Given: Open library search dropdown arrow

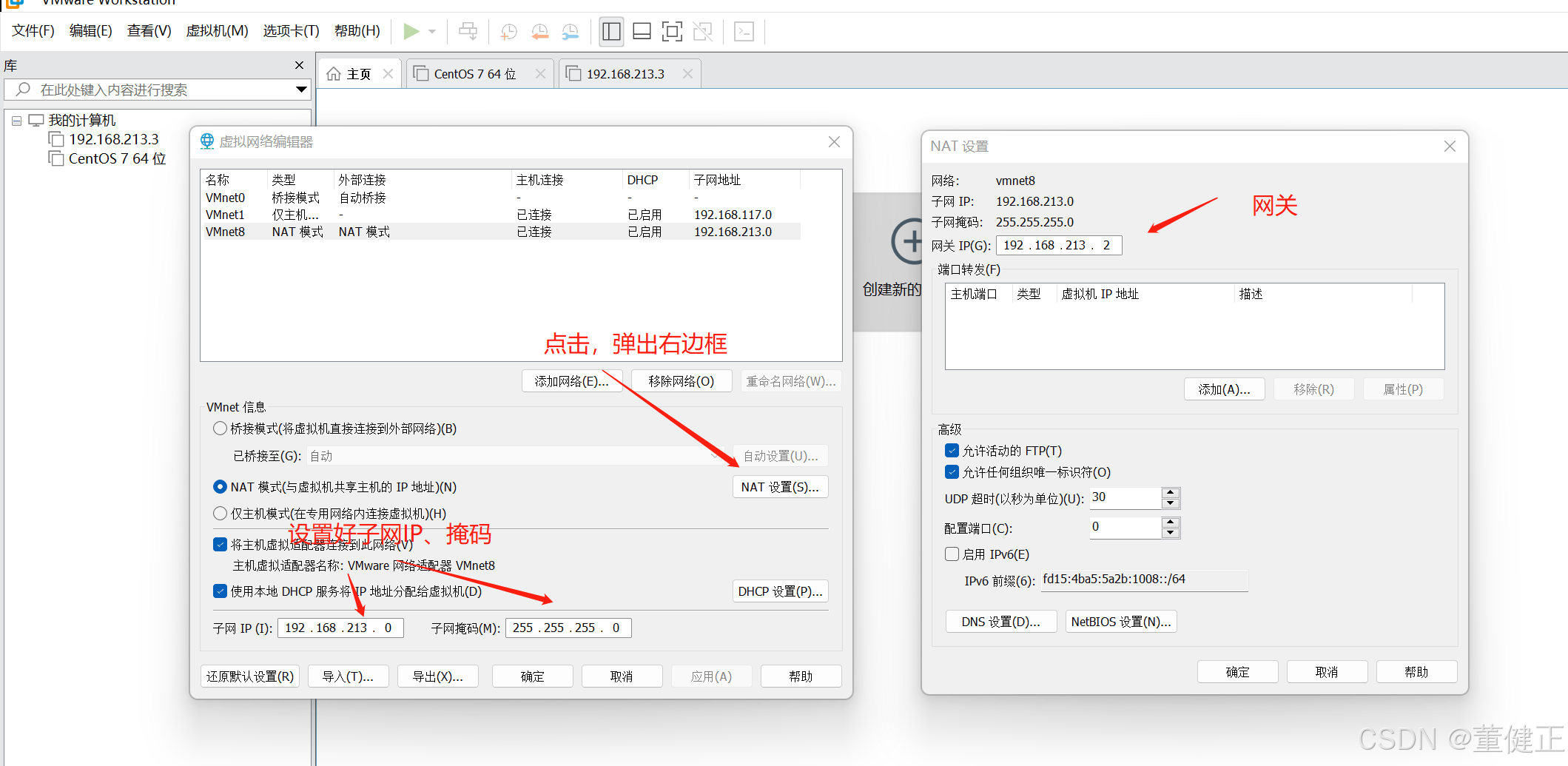Looking at the screenshot, I should (x=301, y=90).
